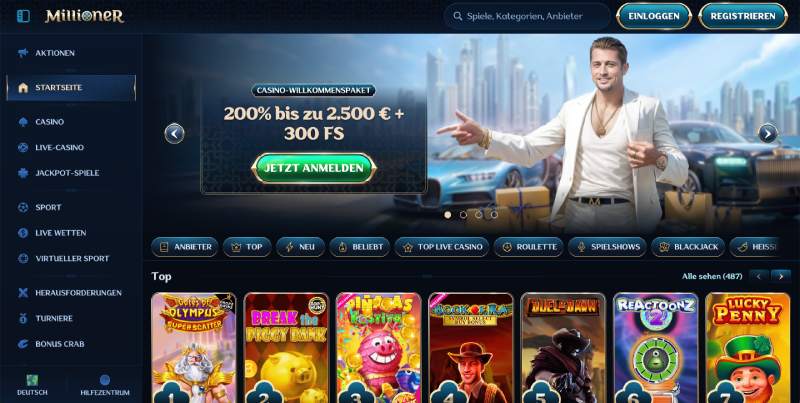
Task: Focus the Spiele, Kategorien, Anbieter search field
Action: pyautogui.click(x=527, y=16)
